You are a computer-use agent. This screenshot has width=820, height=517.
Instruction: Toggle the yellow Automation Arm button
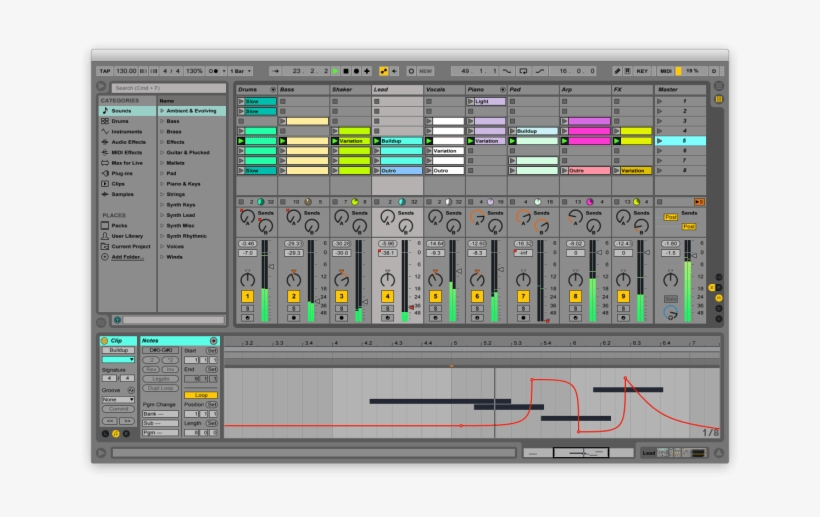(384, 71)
